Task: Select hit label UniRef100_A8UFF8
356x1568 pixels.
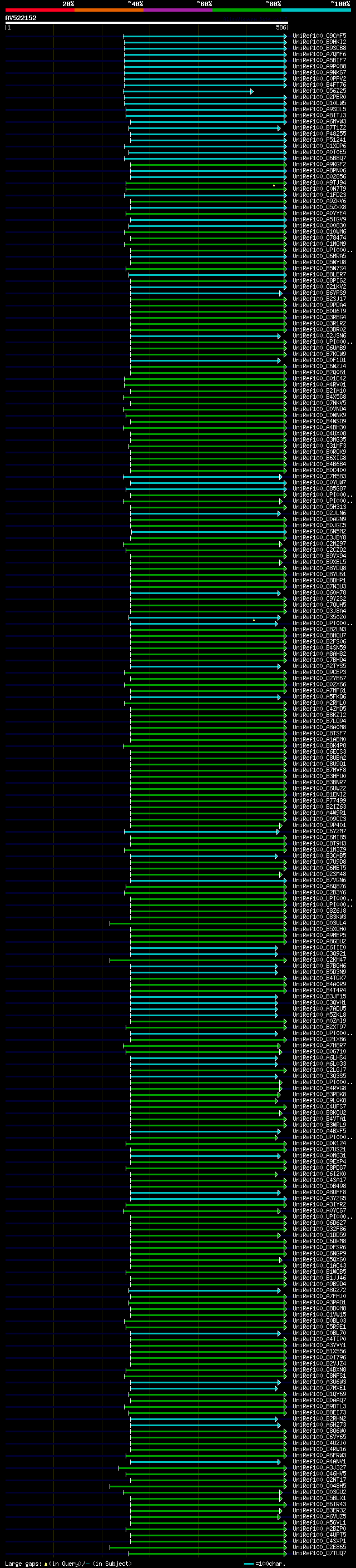Action: (x=319, y=1193)
